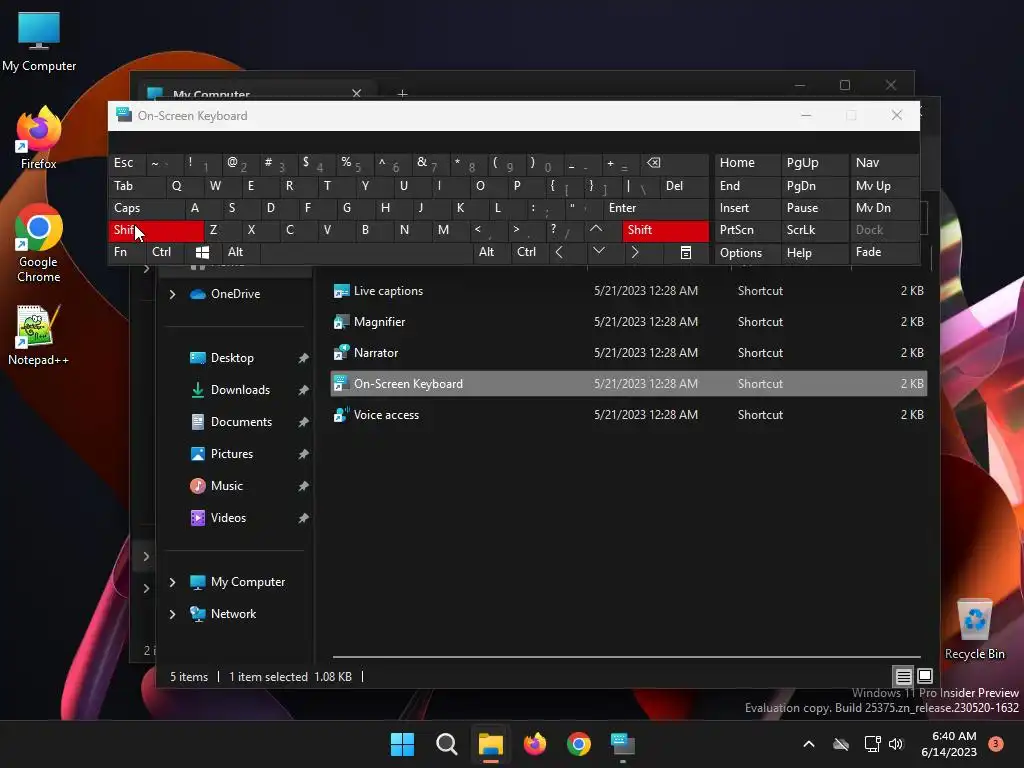Viewport: 1024px width, 768px height.
Task: Toggle the left Shift key
Action: (155, 230)
